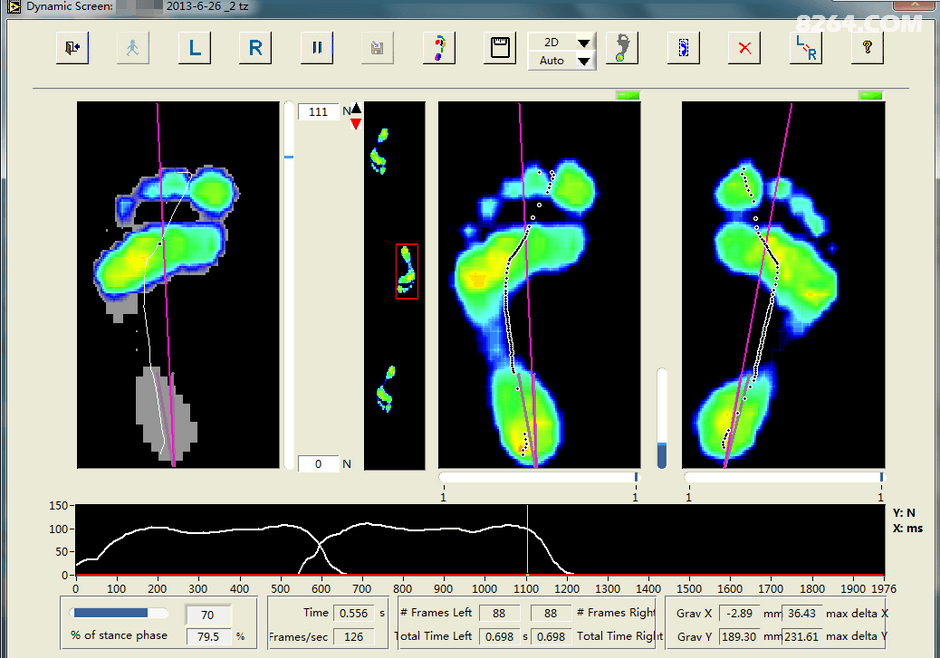Open help with the question mark icon
Image resolution: width=940 pixels, height=658 pixels.
click(x=867, y=48)
